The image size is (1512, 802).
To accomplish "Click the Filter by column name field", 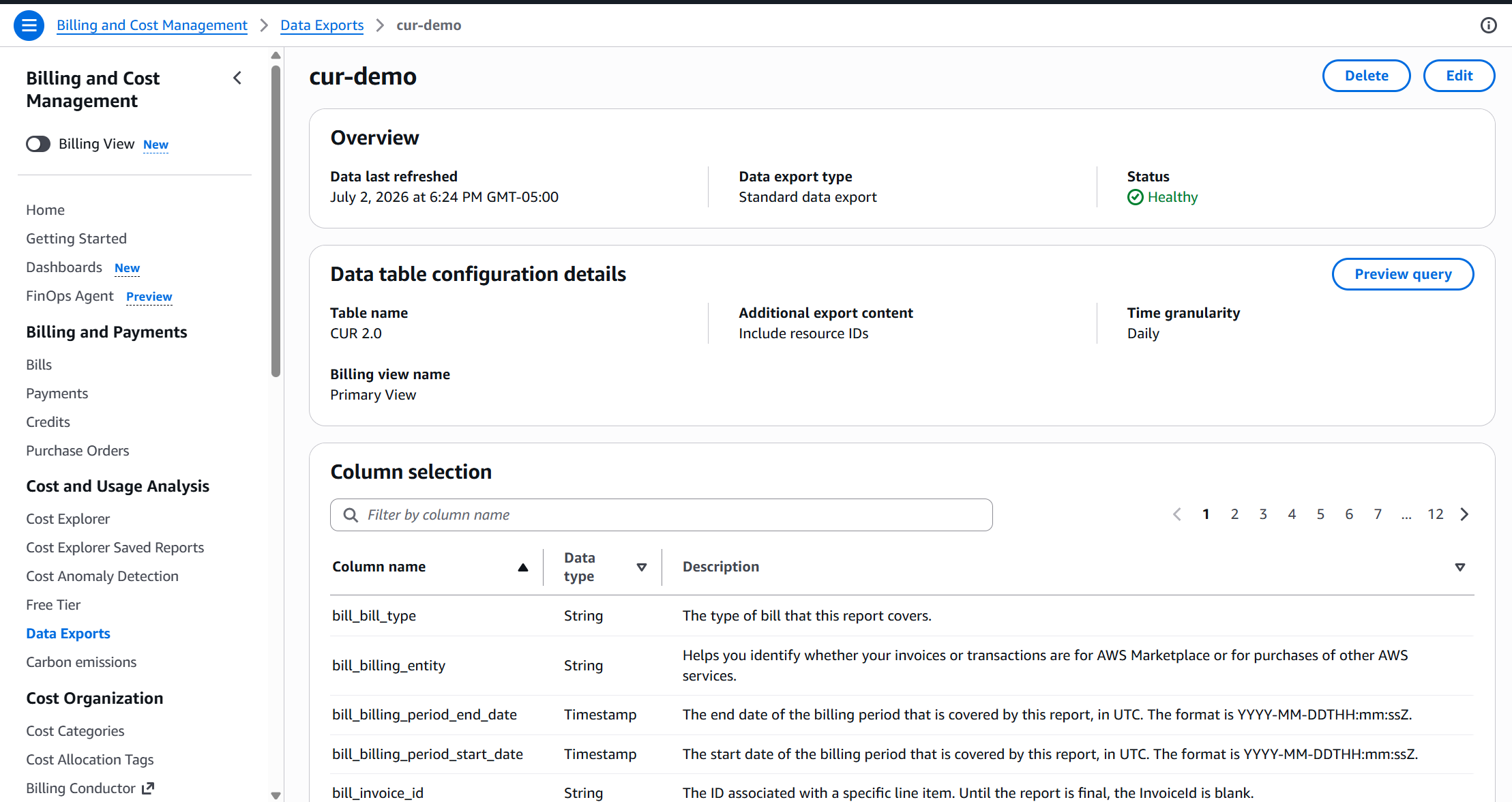I will click(662, 515).
